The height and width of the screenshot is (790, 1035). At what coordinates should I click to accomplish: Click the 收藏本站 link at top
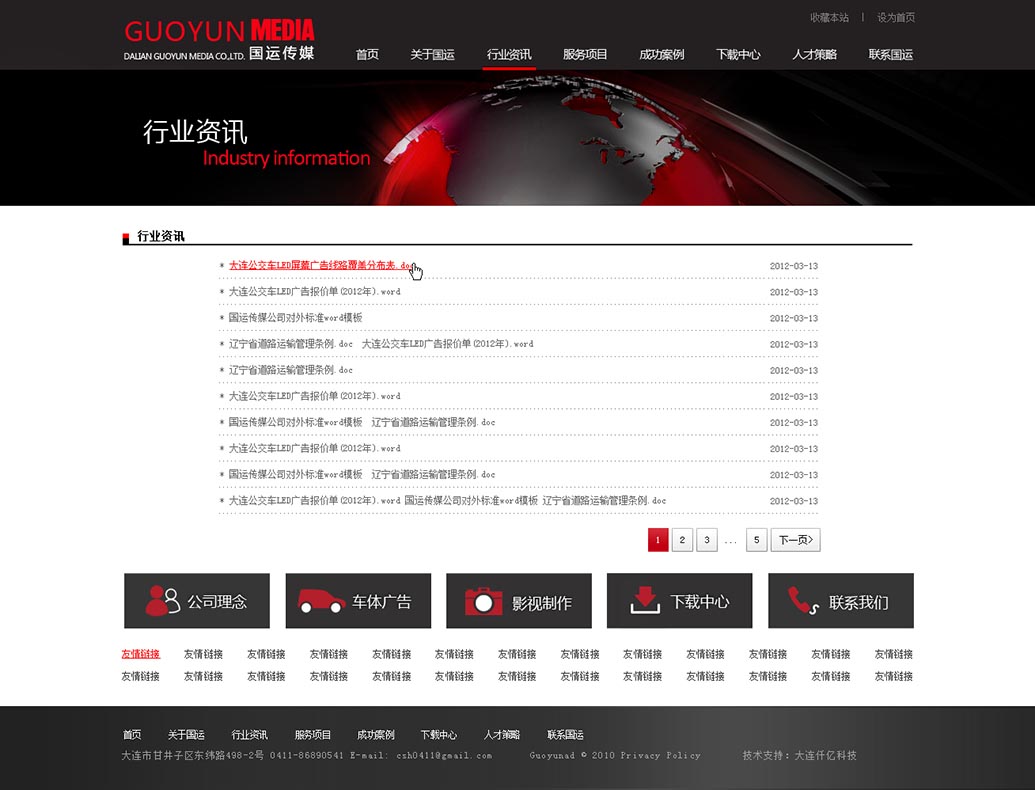pyautogui.click(x=829, y=18)
